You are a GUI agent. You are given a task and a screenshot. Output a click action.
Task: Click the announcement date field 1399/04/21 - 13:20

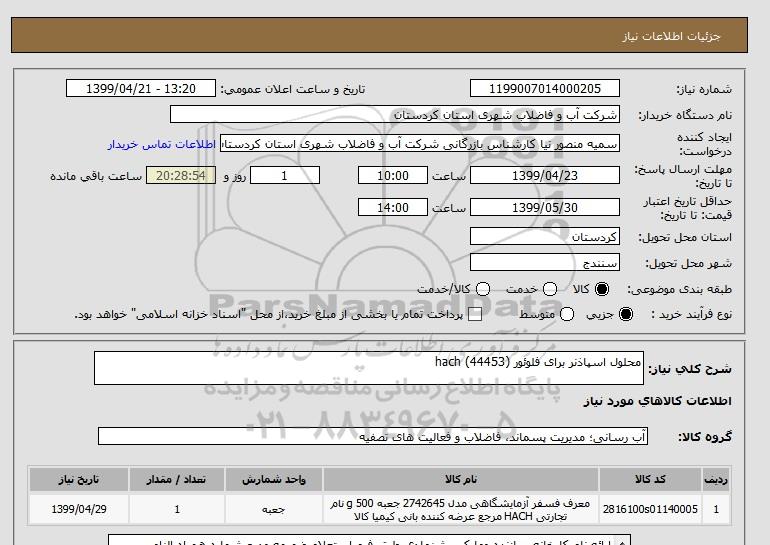point(141,89)
